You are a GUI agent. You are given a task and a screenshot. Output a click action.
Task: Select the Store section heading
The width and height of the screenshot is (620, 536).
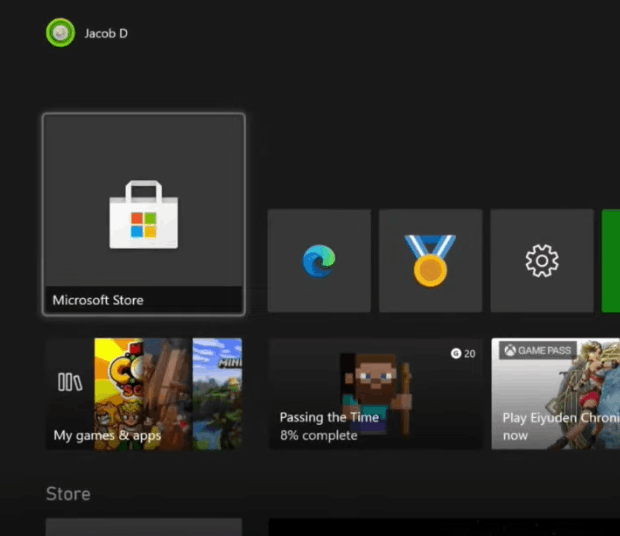(68, 494)
